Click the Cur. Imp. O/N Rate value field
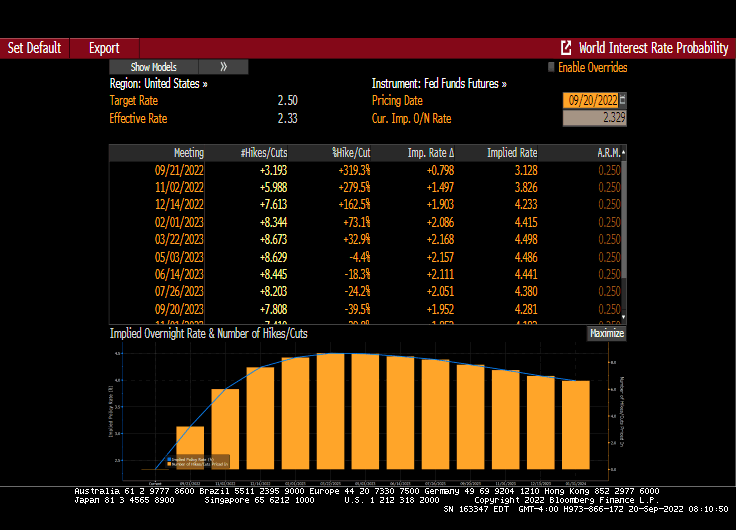The height and width of the screenshot is (530, 736). click(x=594, y=118)
